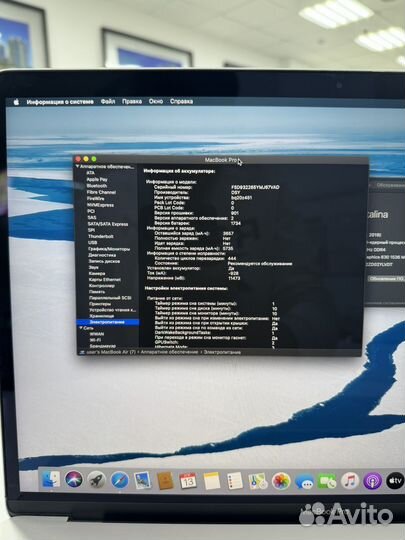Click Информация об аккумуляторе heading
This screenshot has height=540, width=405.
click(x=179, y=171)
